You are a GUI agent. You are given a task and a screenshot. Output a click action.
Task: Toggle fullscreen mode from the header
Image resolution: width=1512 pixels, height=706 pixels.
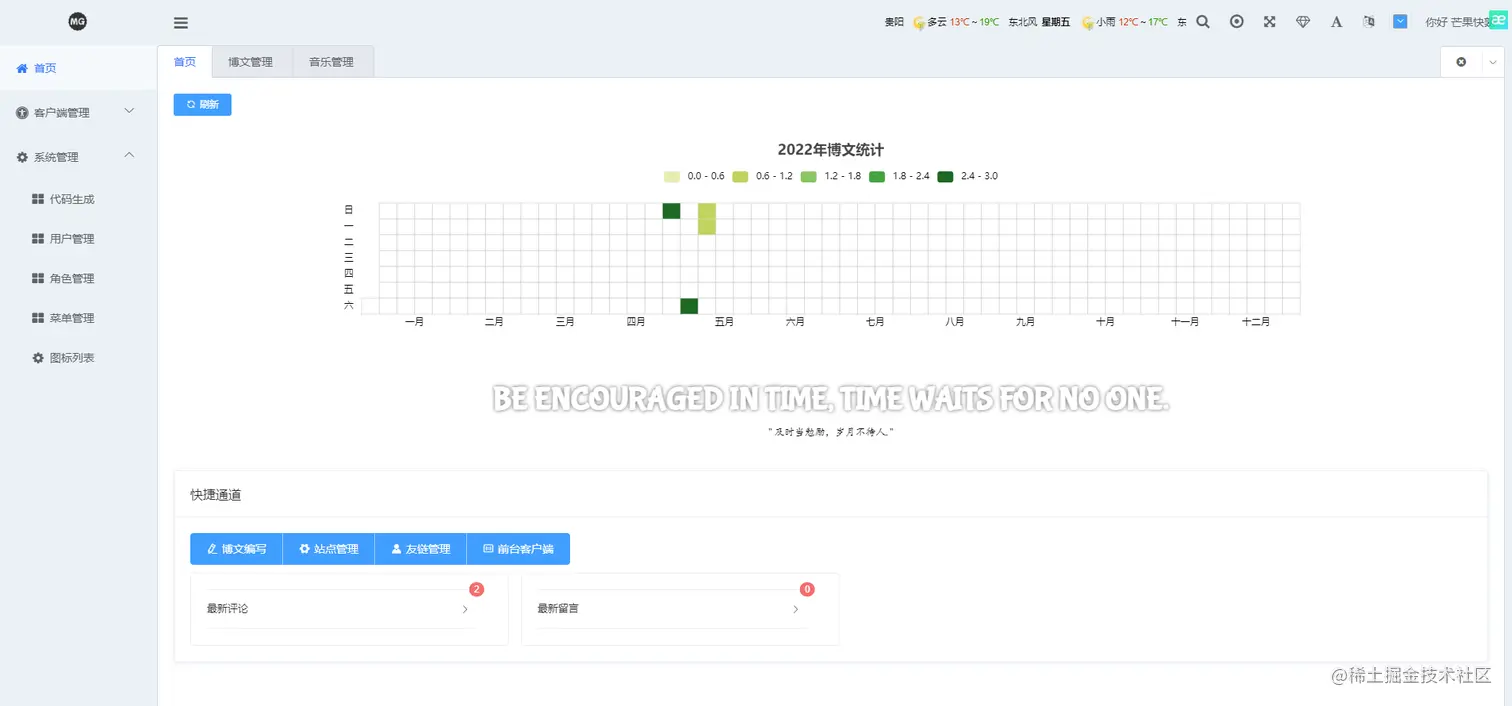tap(1269, 20)
